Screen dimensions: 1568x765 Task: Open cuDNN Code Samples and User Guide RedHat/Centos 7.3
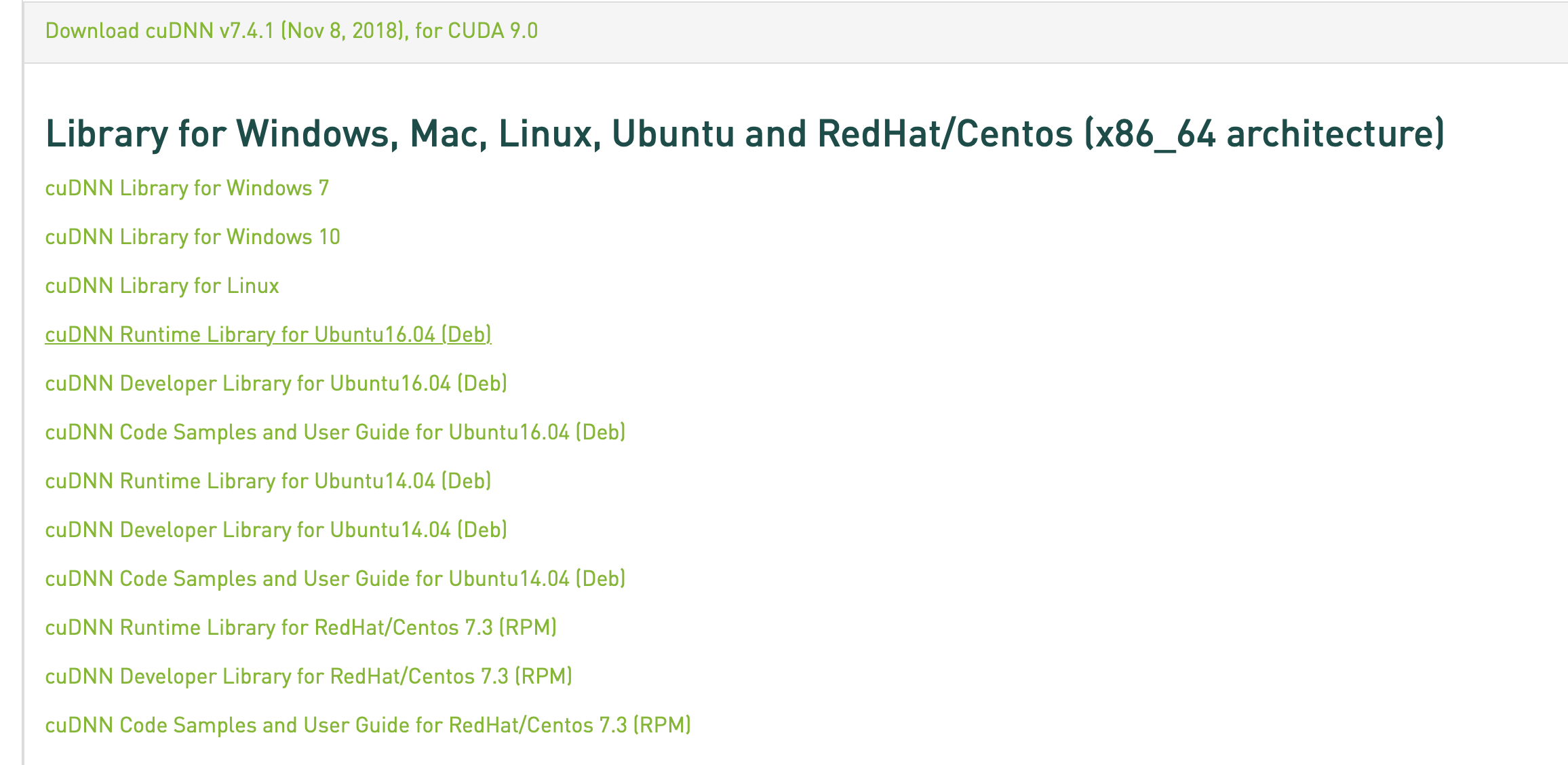368,725
